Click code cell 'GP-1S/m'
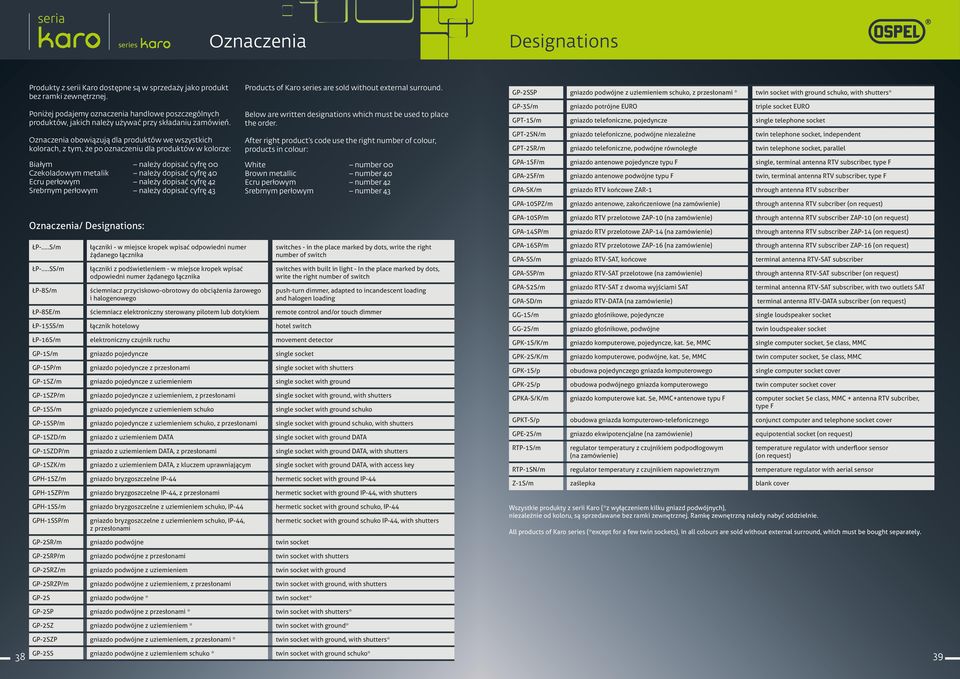 click(x=56, y=354)
